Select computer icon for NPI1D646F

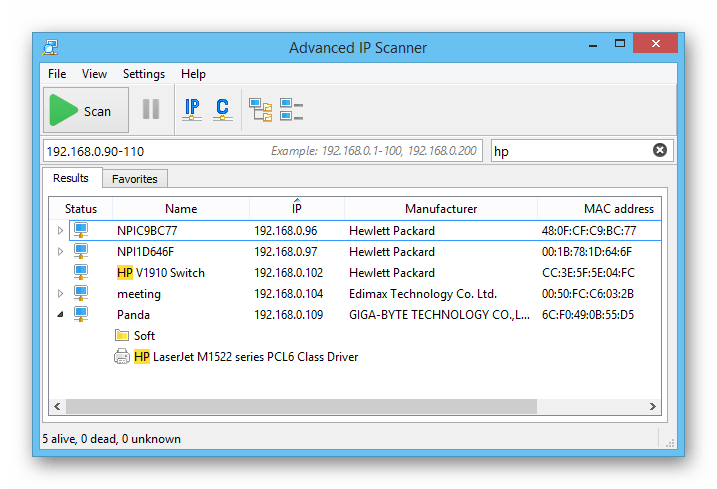tap(81, 251)
